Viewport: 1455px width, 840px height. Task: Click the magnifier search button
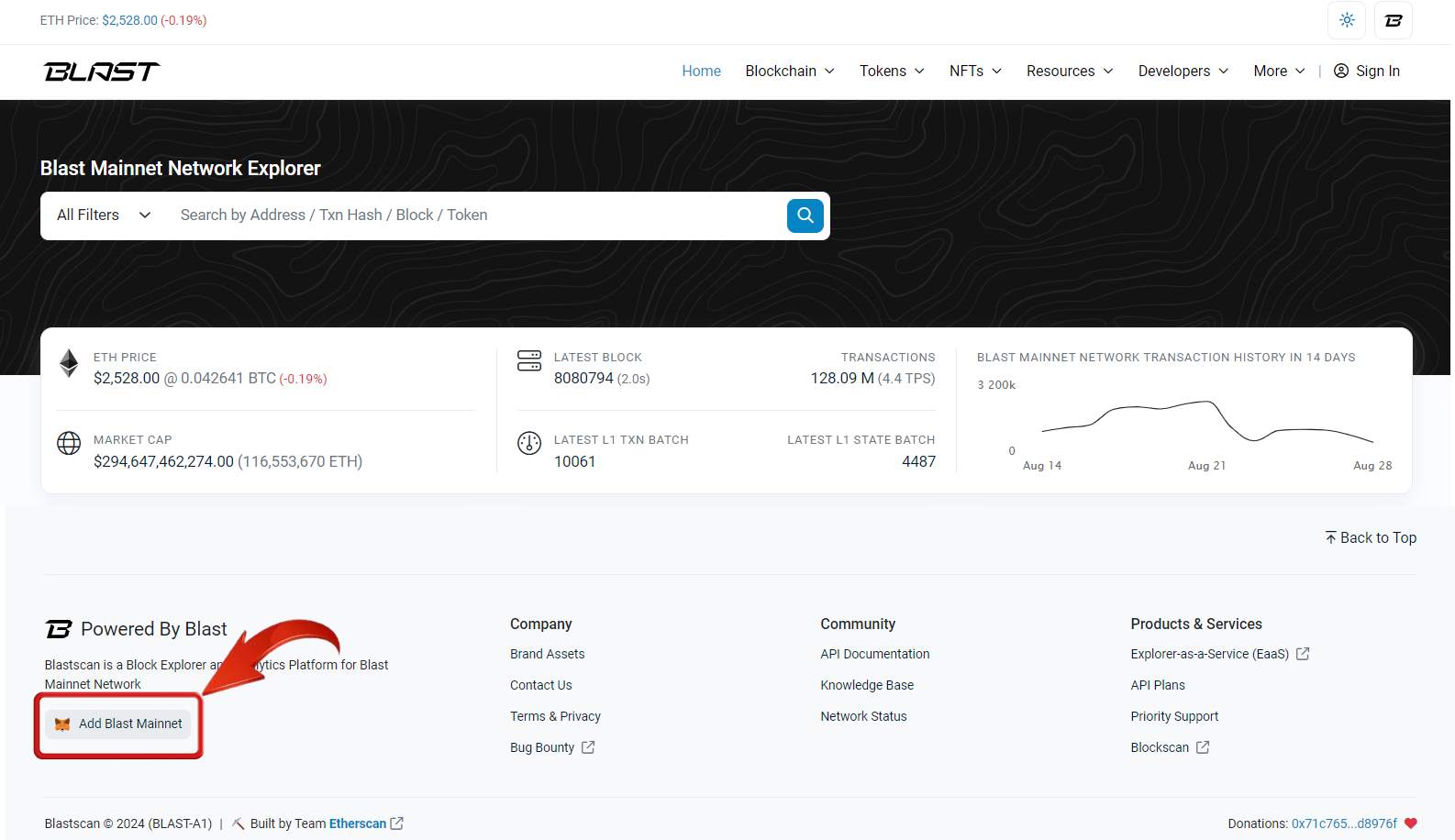(805, 216)
